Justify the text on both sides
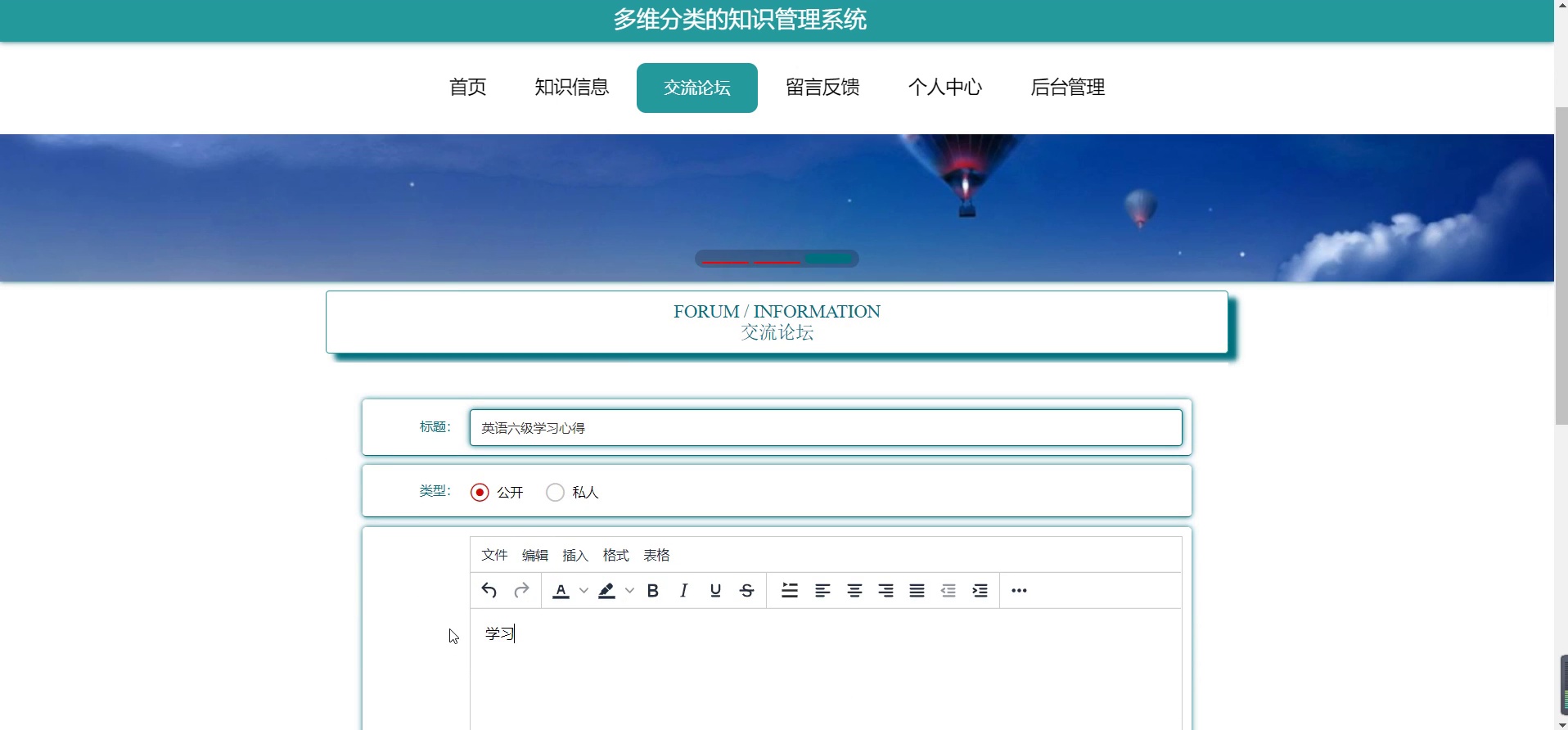This screenshot has width=1568, height=730. (x=917, y=590)
